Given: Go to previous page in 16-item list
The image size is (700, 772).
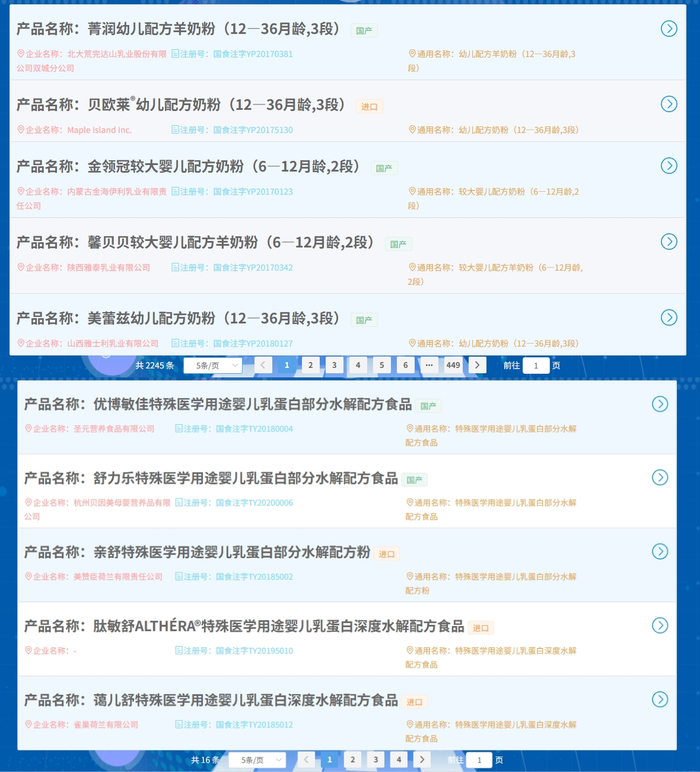Looking at the screenshot, I should [x=306, y=759].
